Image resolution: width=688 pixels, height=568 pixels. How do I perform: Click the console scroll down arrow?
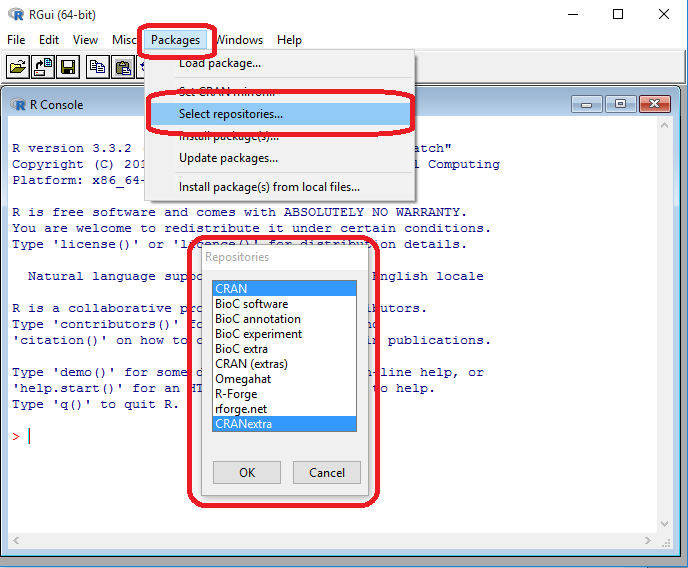pos(664,524)
